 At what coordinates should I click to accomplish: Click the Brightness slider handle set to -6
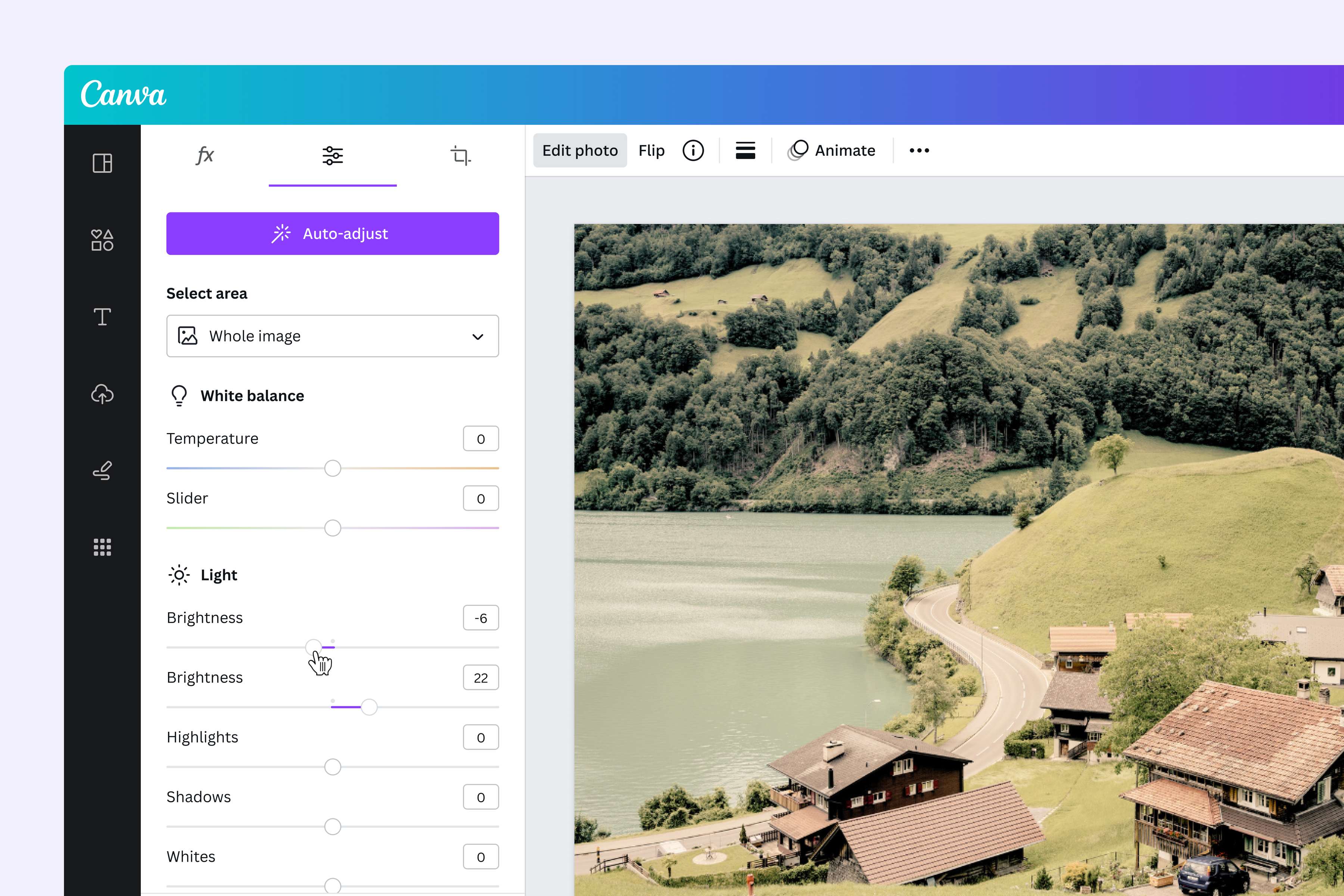313,647
